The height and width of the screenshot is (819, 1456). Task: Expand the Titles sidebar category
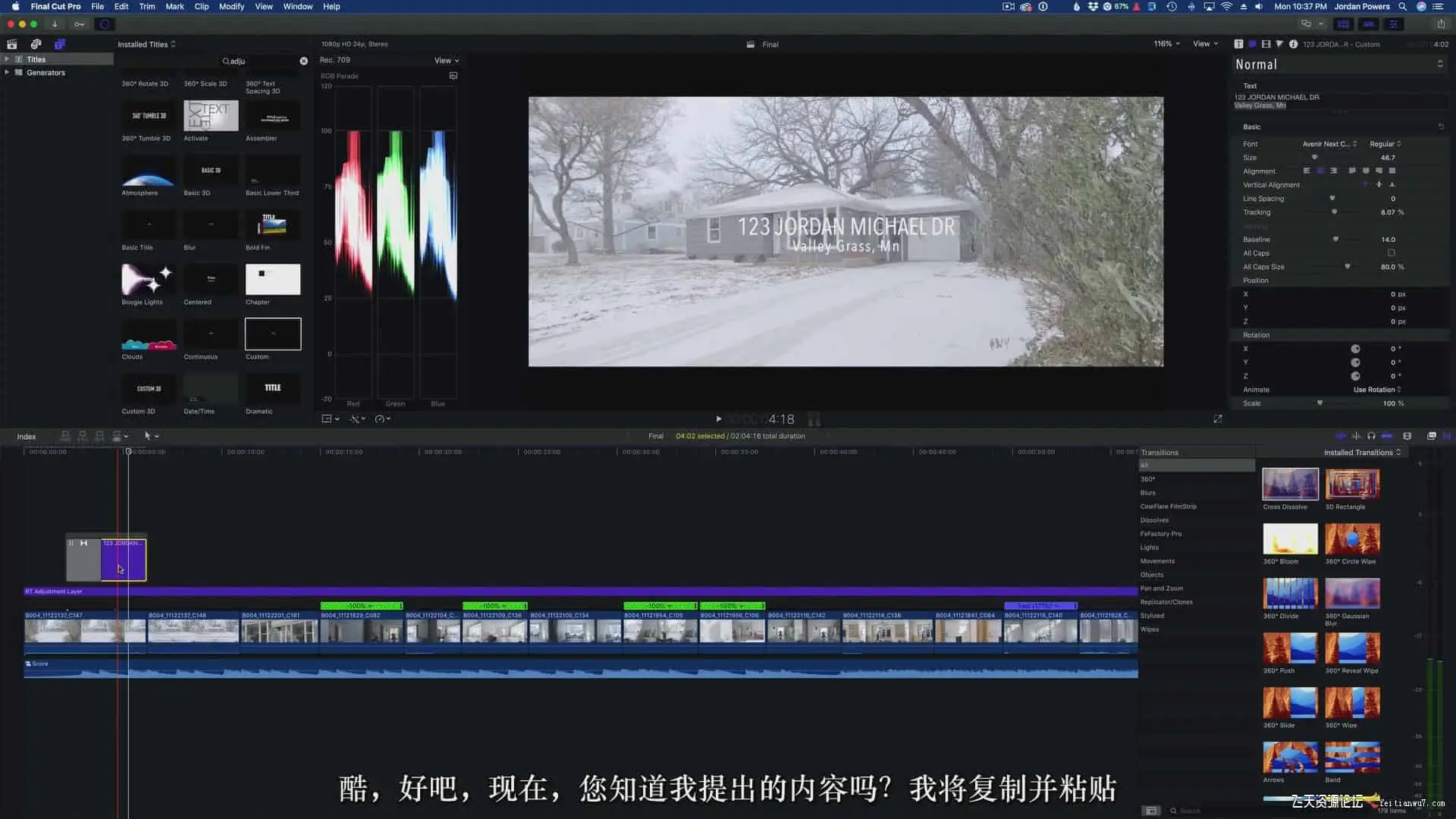click(x=7, y=59)
